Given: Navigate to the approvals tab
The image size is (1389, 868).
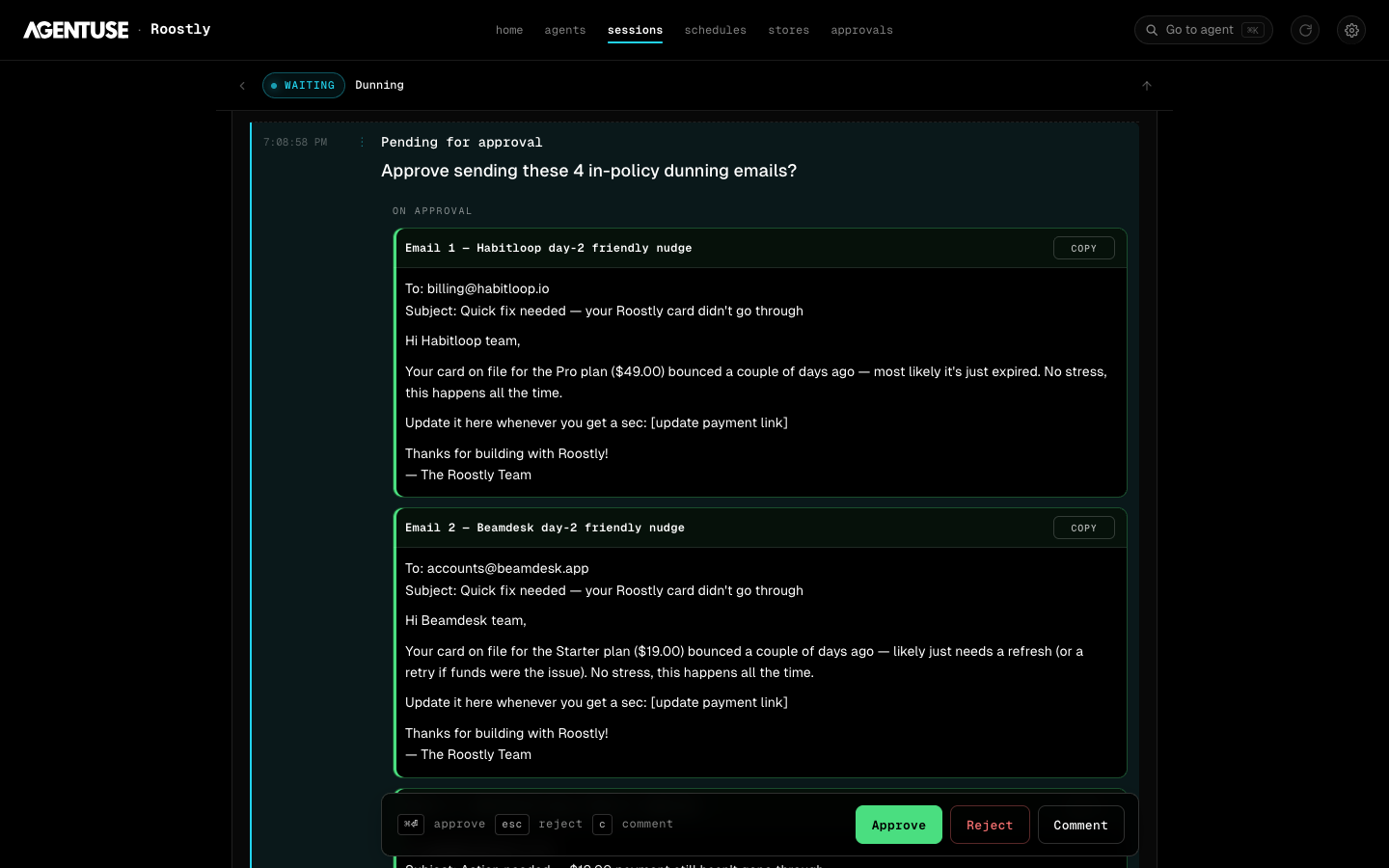Looking at the screenshot, I should pyautogui.click(x=862, y=30).
